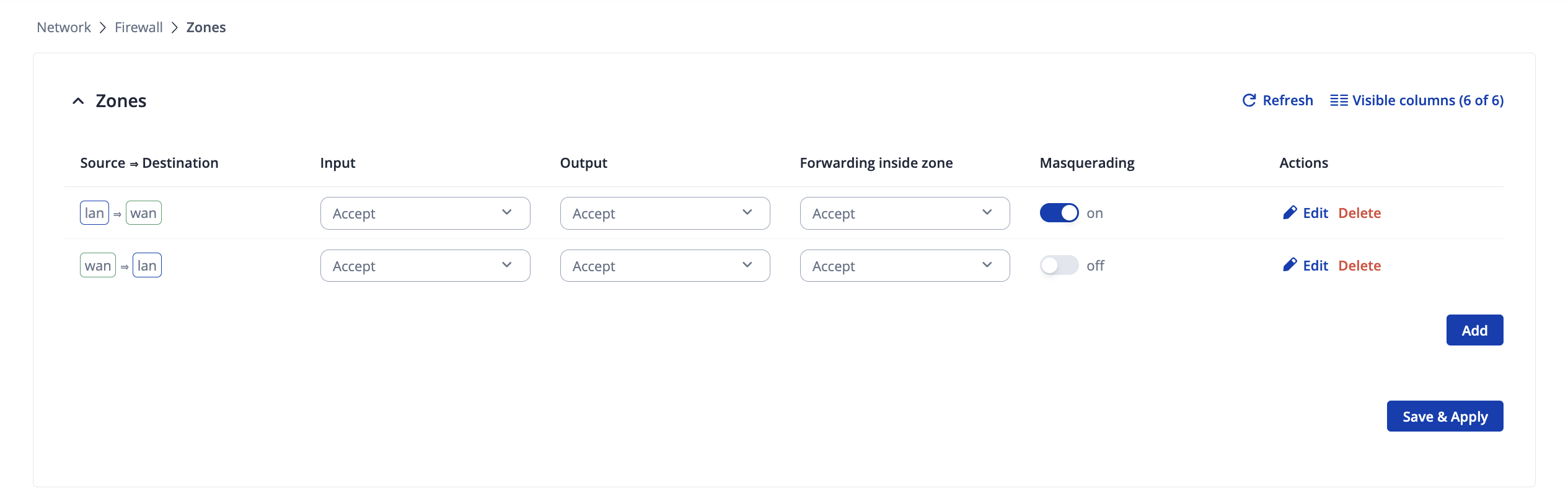Delete the lan to wan zone
The height and width of the screenshot is (504, 1568).
[1359, 213]
